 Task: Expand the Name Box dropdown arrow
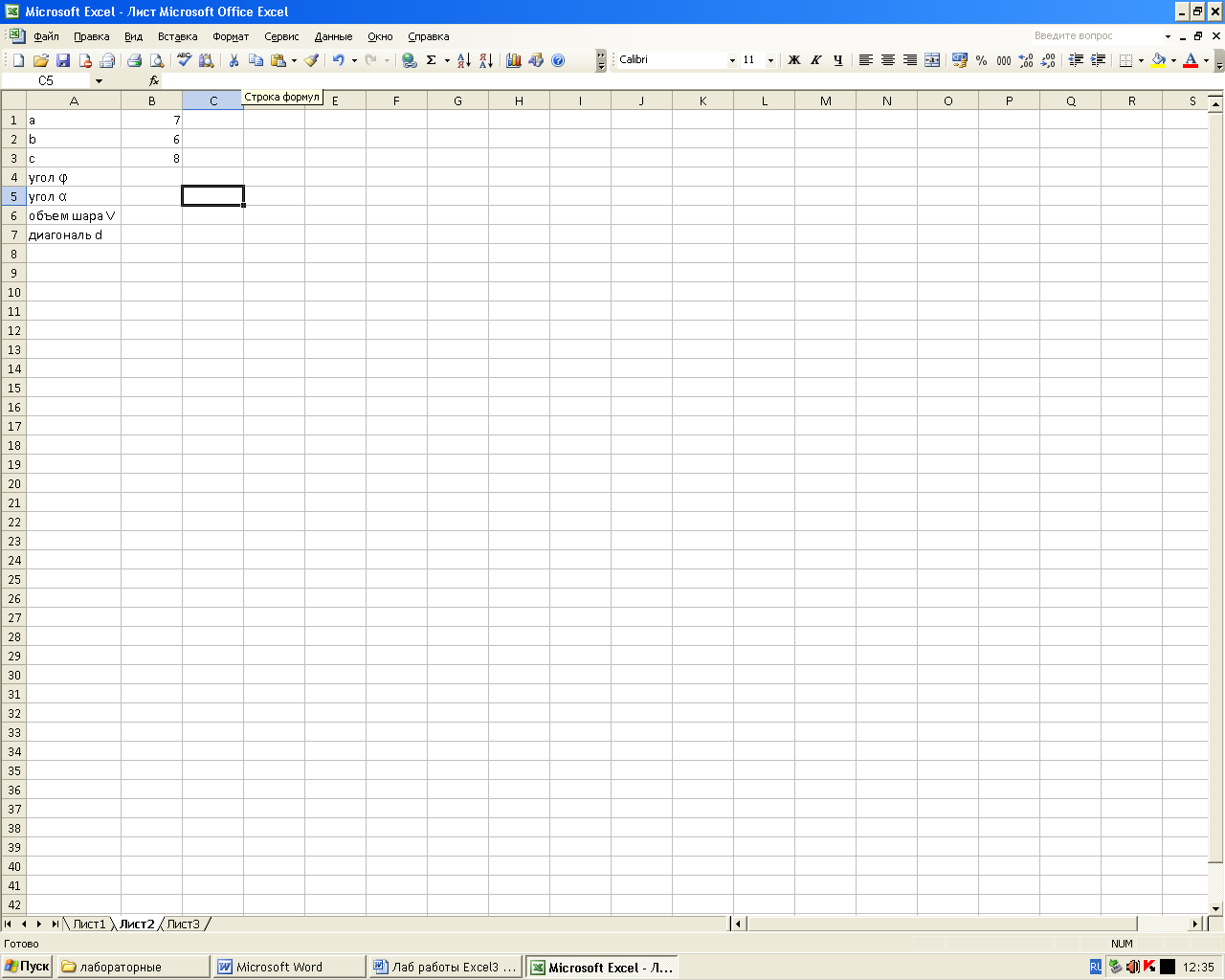click(x=99, y=81)
